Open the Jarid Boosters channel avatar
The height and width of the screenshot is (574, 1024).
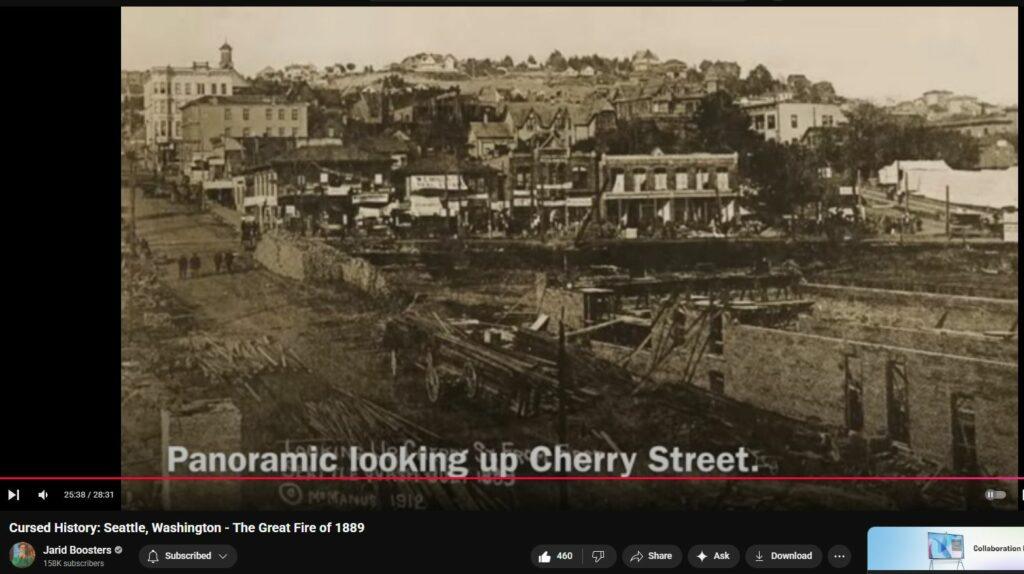point(22,555)
